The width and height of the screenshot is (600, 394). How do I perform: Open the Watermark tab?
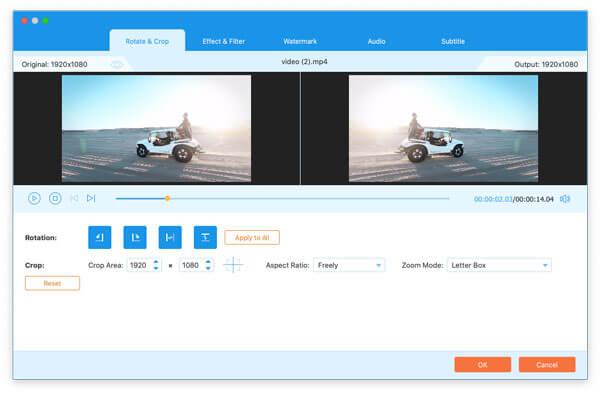coord(300,41)
